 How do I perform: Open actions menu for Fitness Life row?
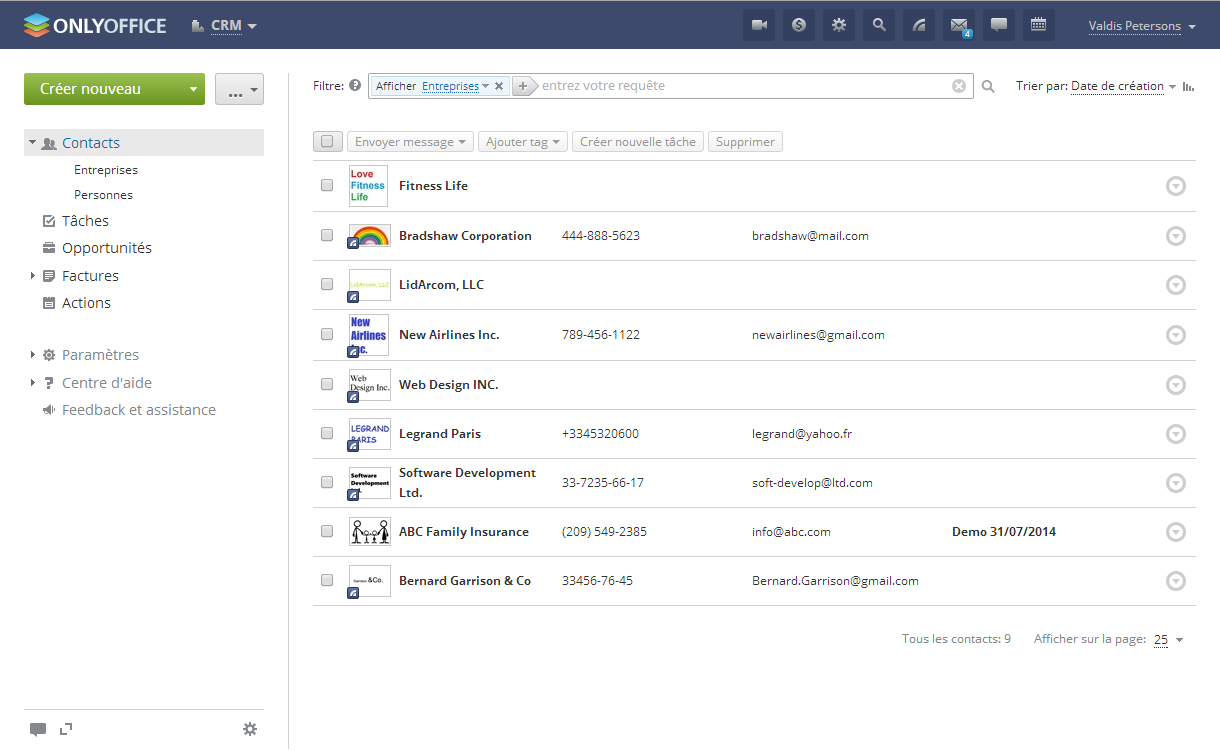tap(1176, 186)
